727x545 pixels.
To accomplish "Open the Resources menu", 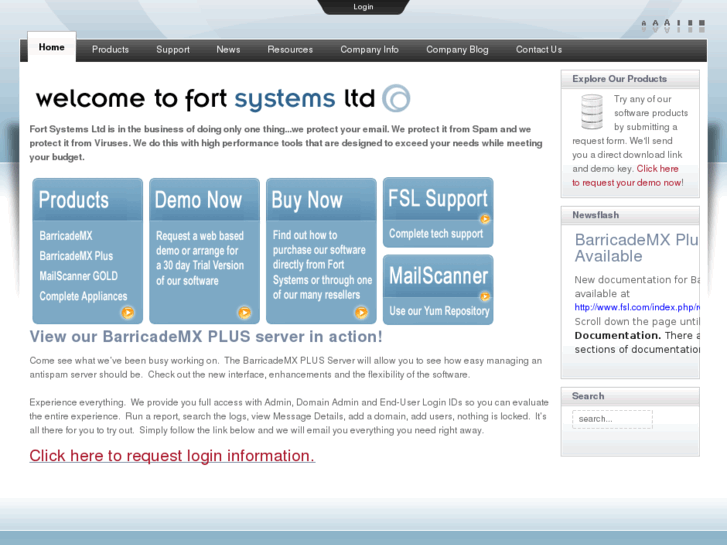I will click(290, 50).
